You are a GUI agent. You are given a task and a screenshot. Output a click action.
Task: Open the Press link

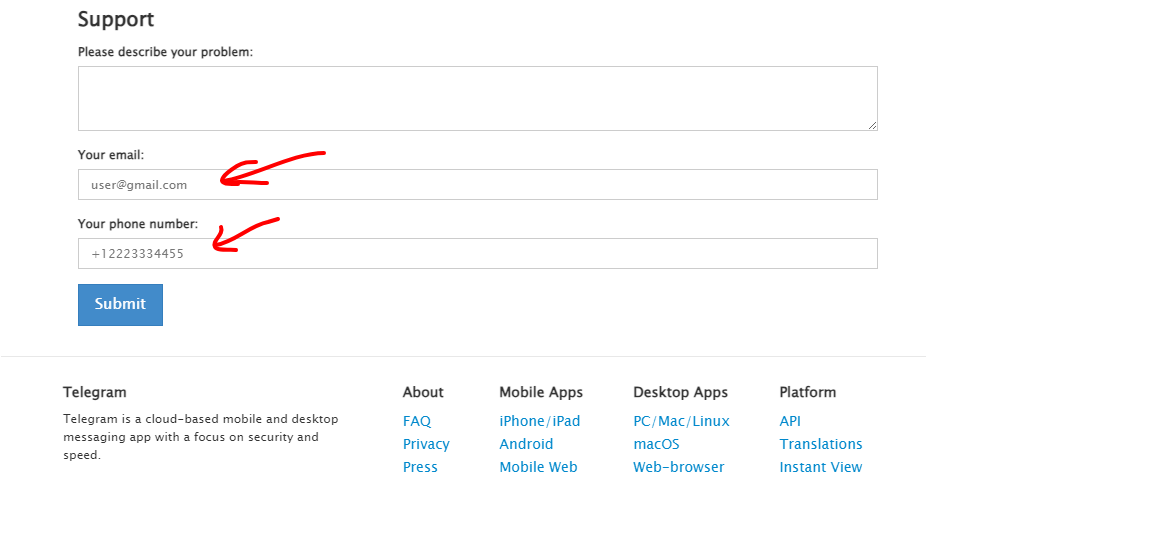420,467
